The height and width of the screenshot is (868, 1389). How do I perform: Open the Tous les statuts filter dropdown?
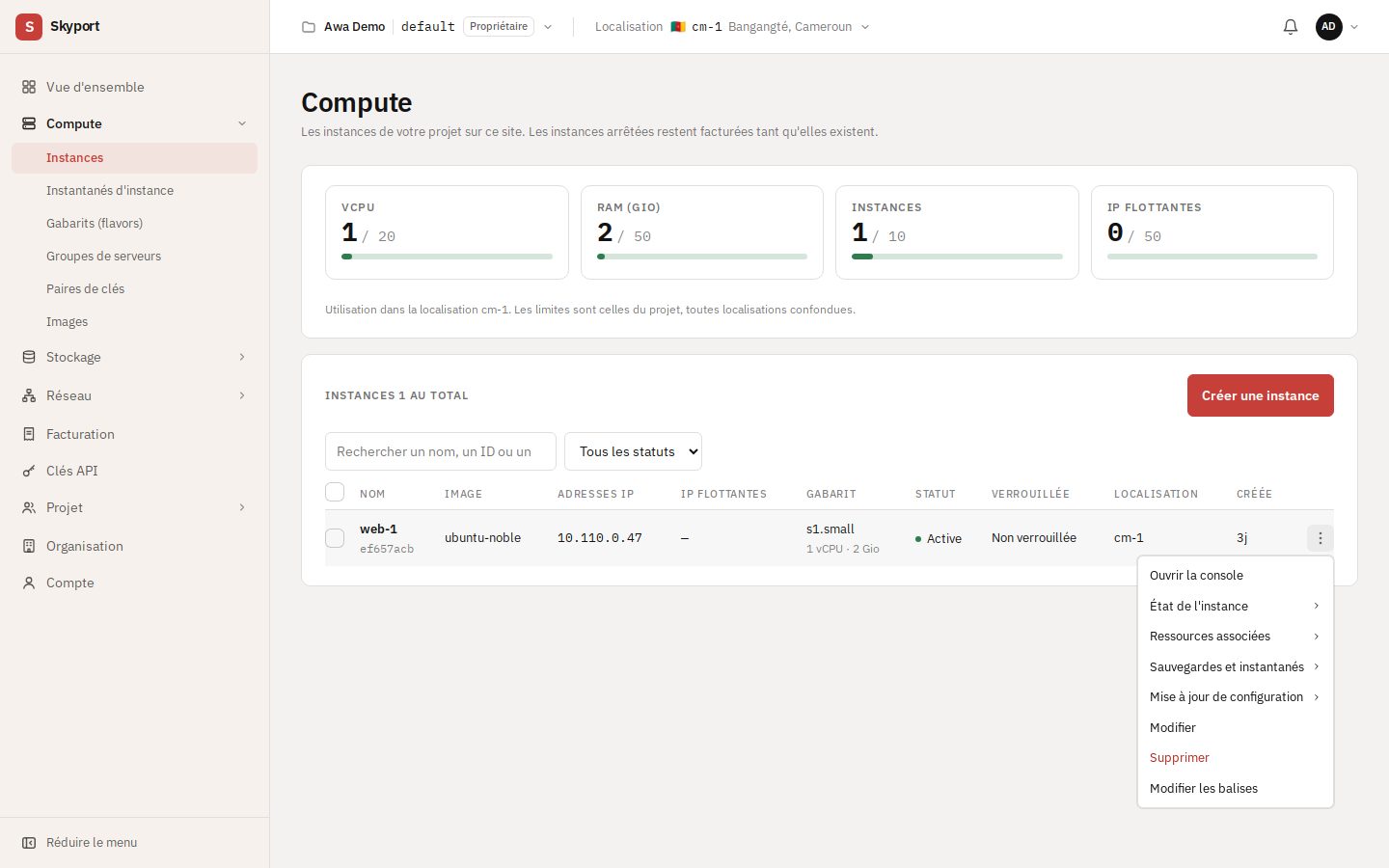pyautogui.click(x=633, y=451)
